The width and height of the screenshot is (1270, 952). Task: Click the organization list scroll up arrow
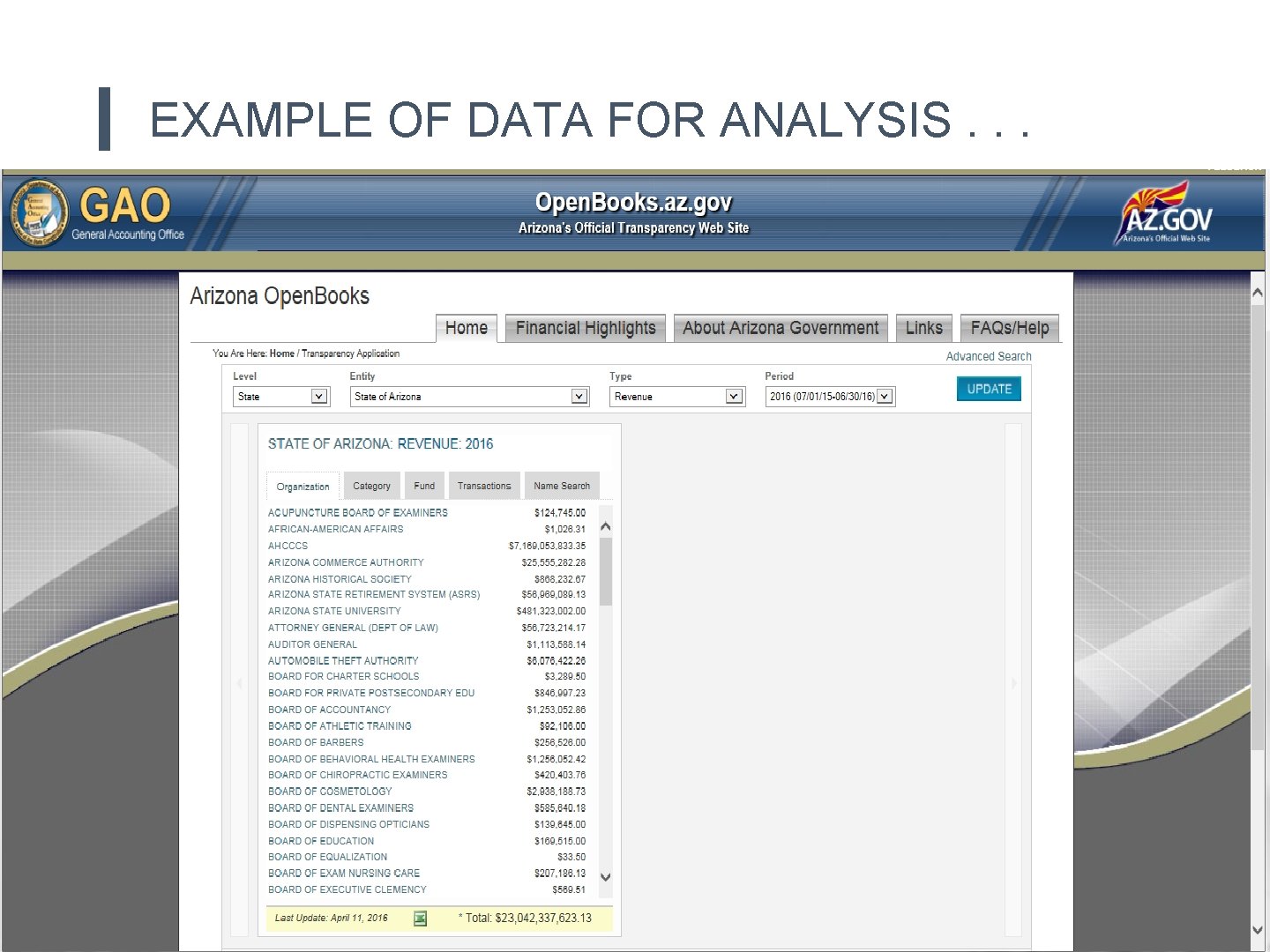pos(606,527)
